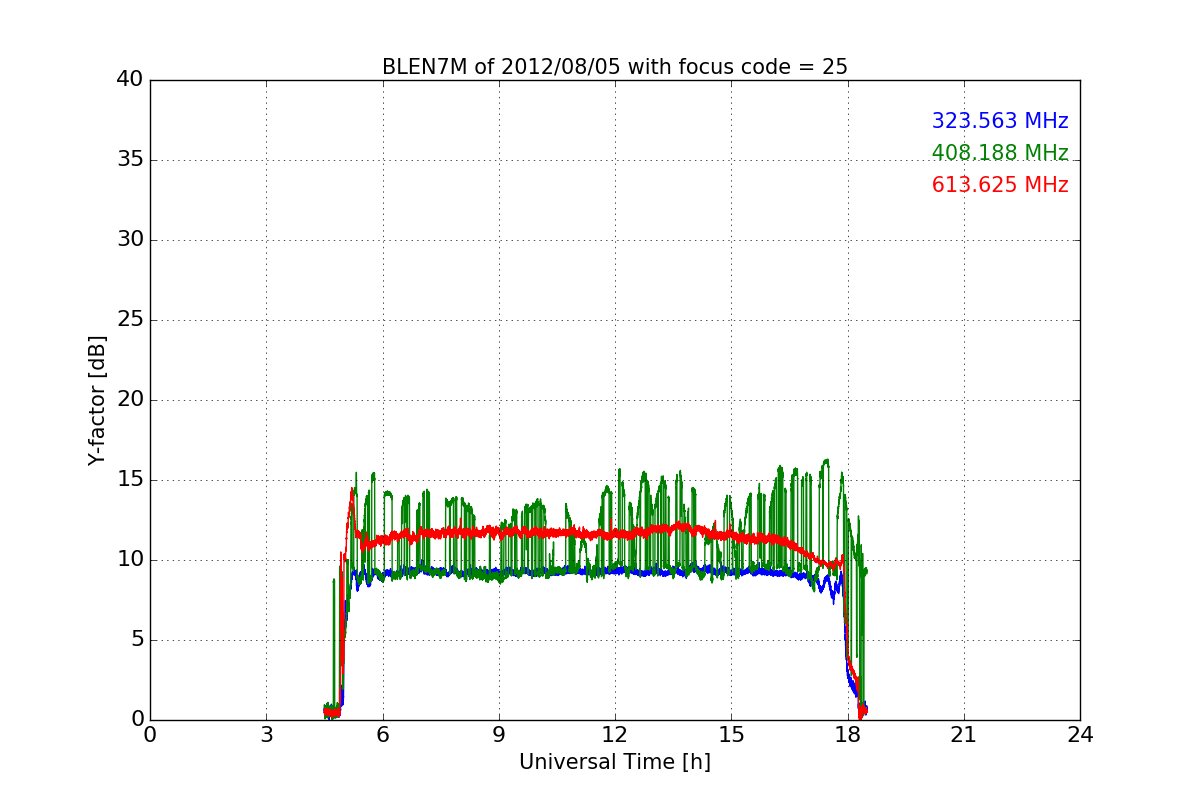
Task: Click the x-axis tick label 9
Action: click(x=499, y=735)
